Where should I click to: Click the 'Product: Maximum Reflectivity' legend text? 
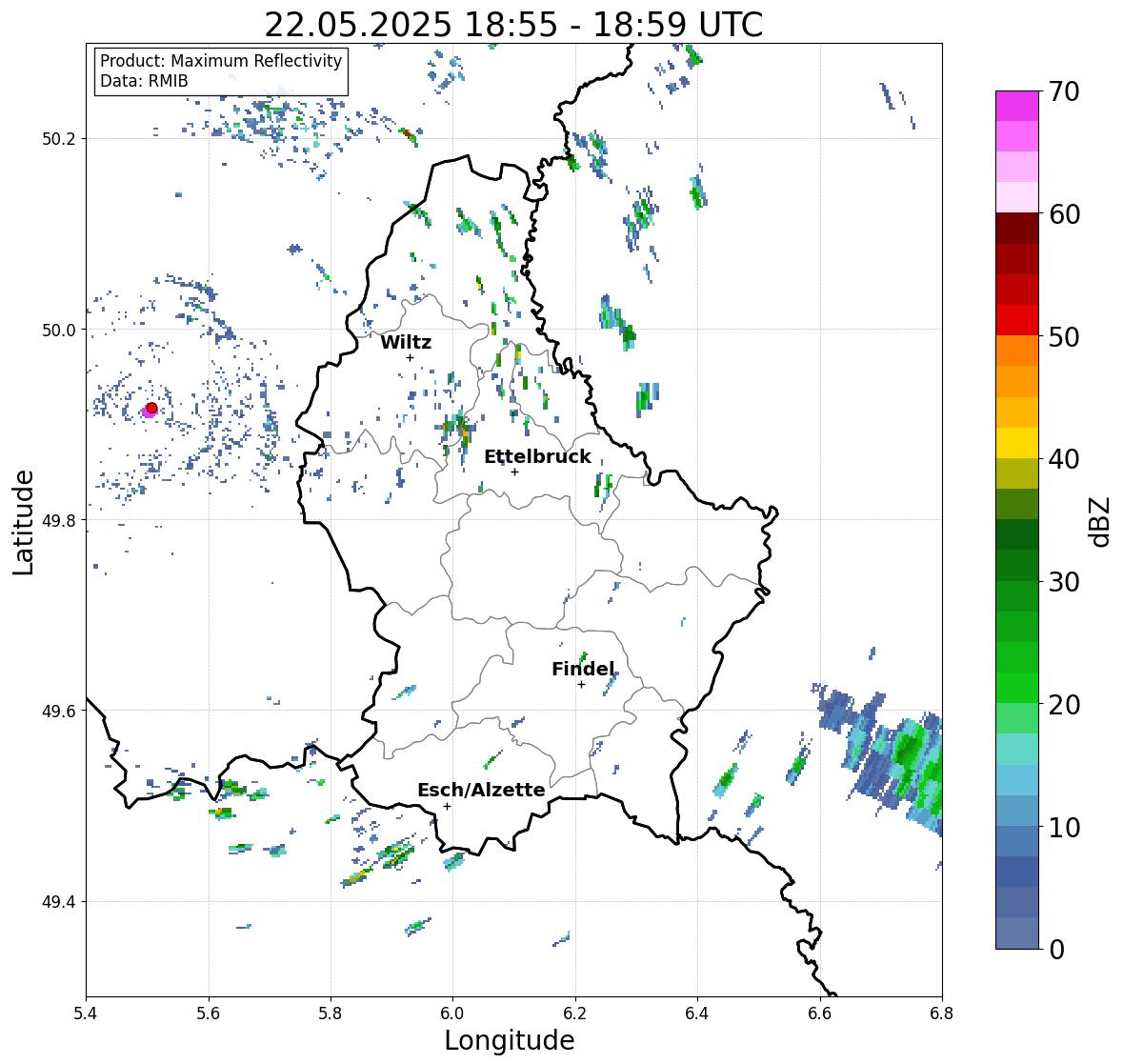[x=221, y=61]
